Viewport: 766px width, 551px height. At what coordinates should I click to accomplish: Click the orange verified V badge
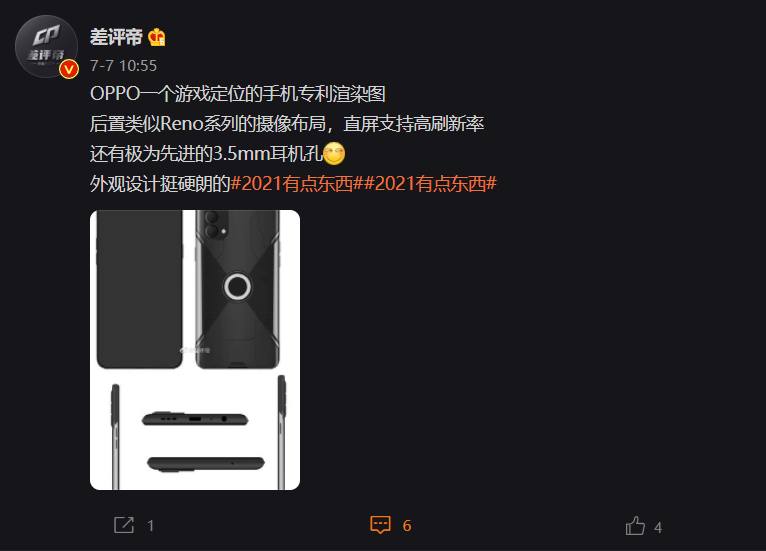pyautogui.click(x=69, y=69)
